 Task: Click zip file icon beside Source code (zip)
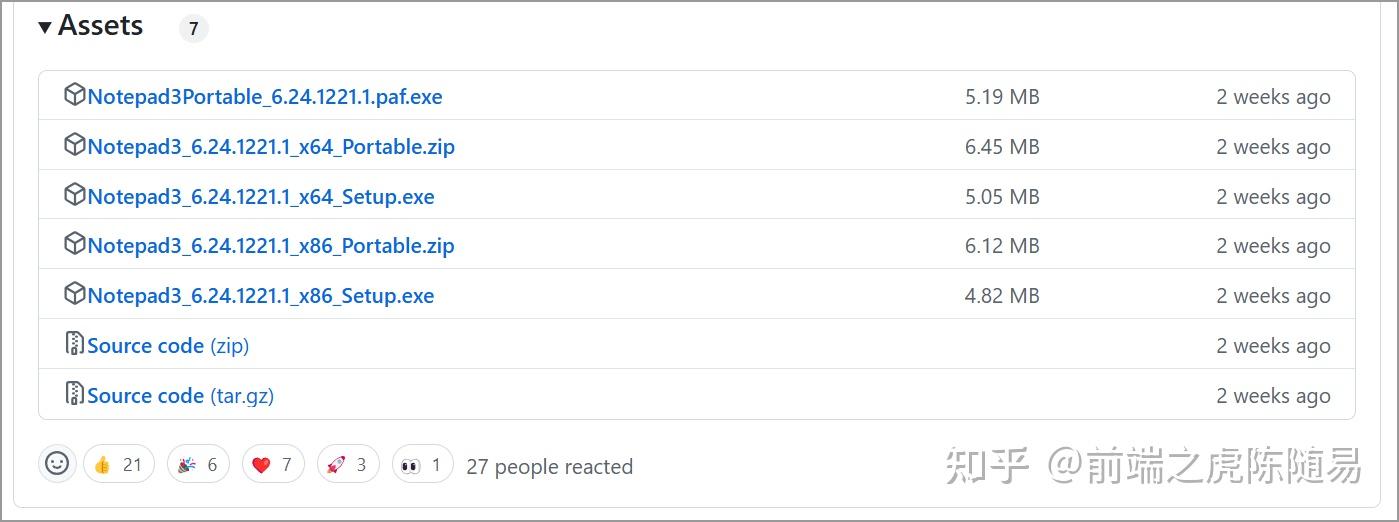tap(74, 344)
